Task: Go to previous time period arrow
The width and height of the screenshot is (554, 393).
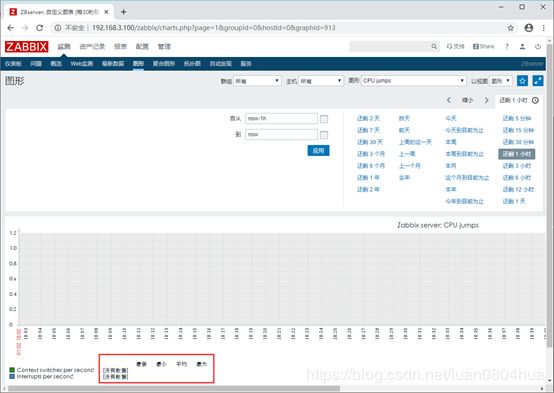Action: pyautogui.click(x=448, y=100)
